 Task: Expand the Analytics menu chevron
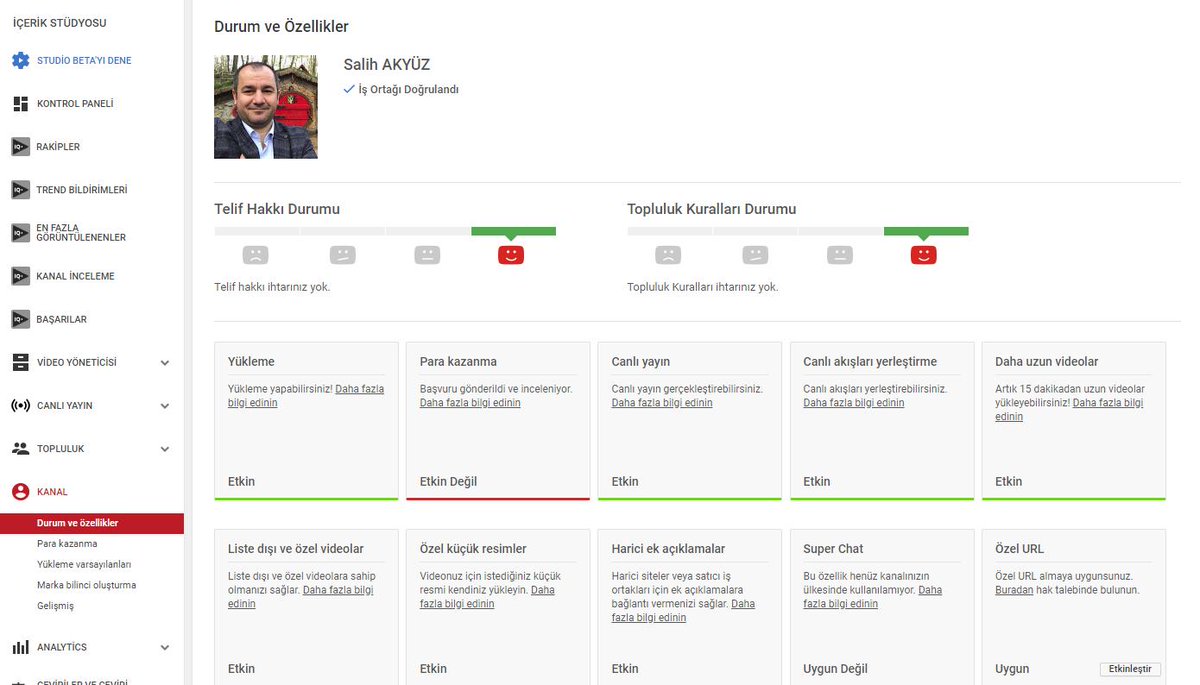(x=165, y=648)
